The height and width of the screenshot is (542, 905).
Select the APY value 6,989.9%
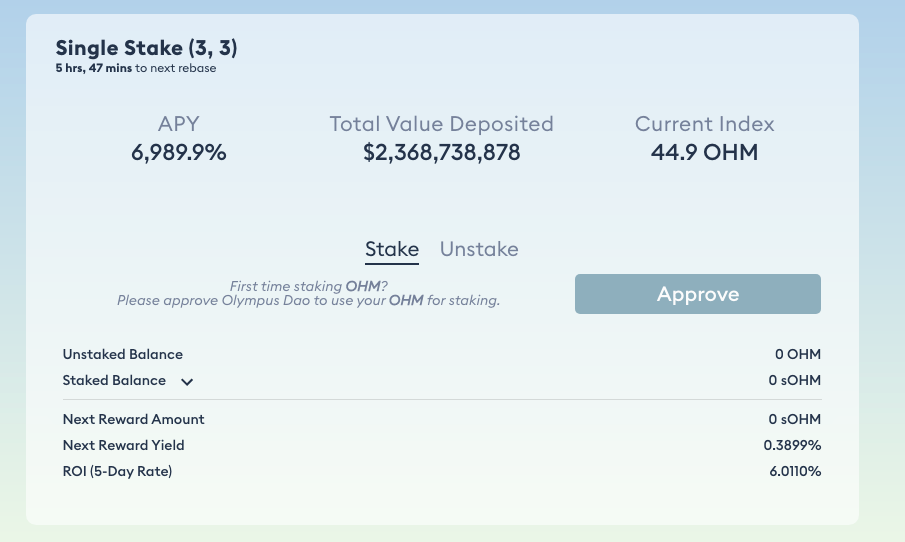tap(179, 153)
